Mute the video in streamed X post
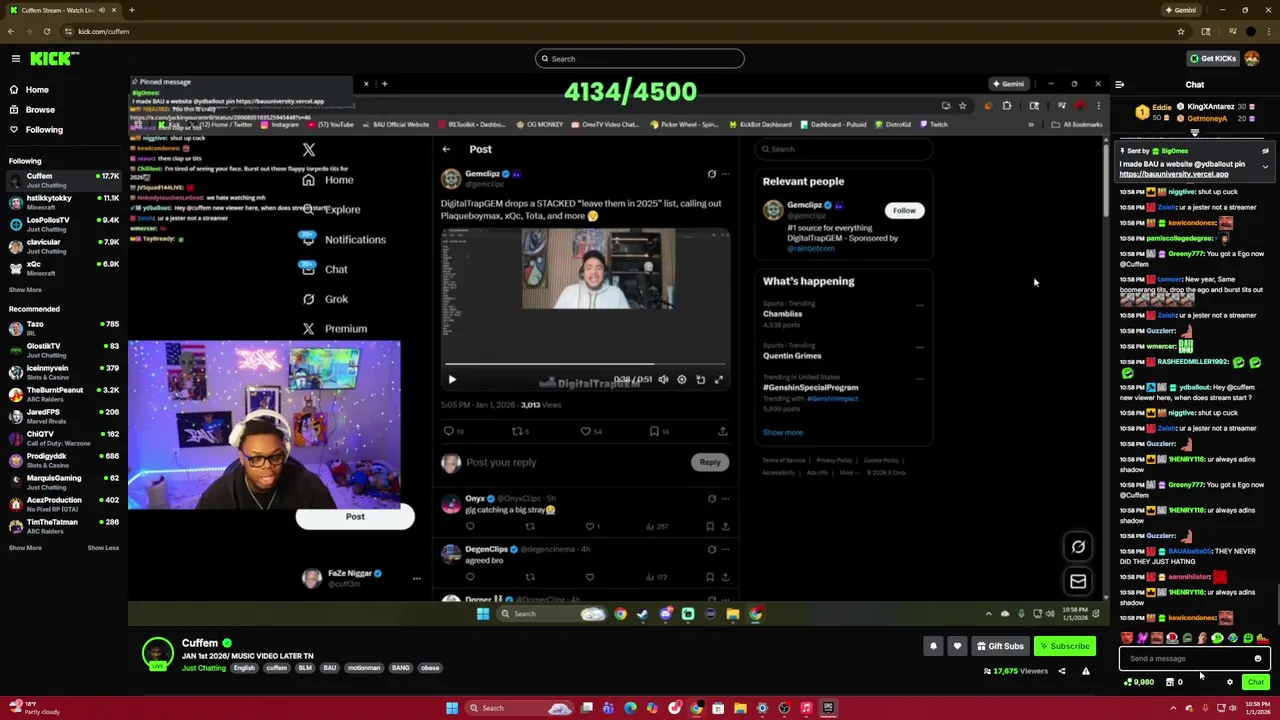Image resolution: width=1280 pixels, height=720 pixels. 663,380
